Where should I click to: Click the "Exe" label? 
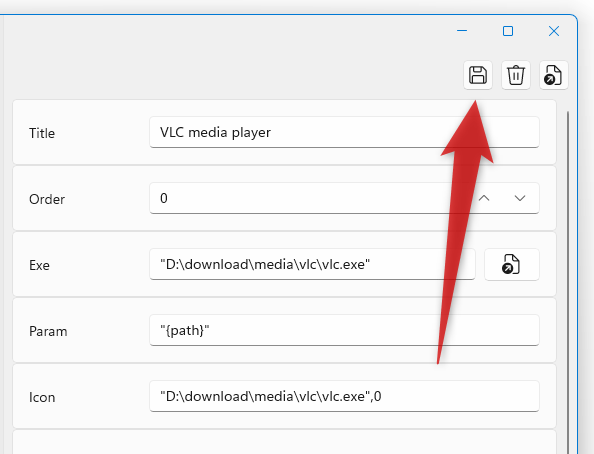pyautogui.click(x=39, y=265)
